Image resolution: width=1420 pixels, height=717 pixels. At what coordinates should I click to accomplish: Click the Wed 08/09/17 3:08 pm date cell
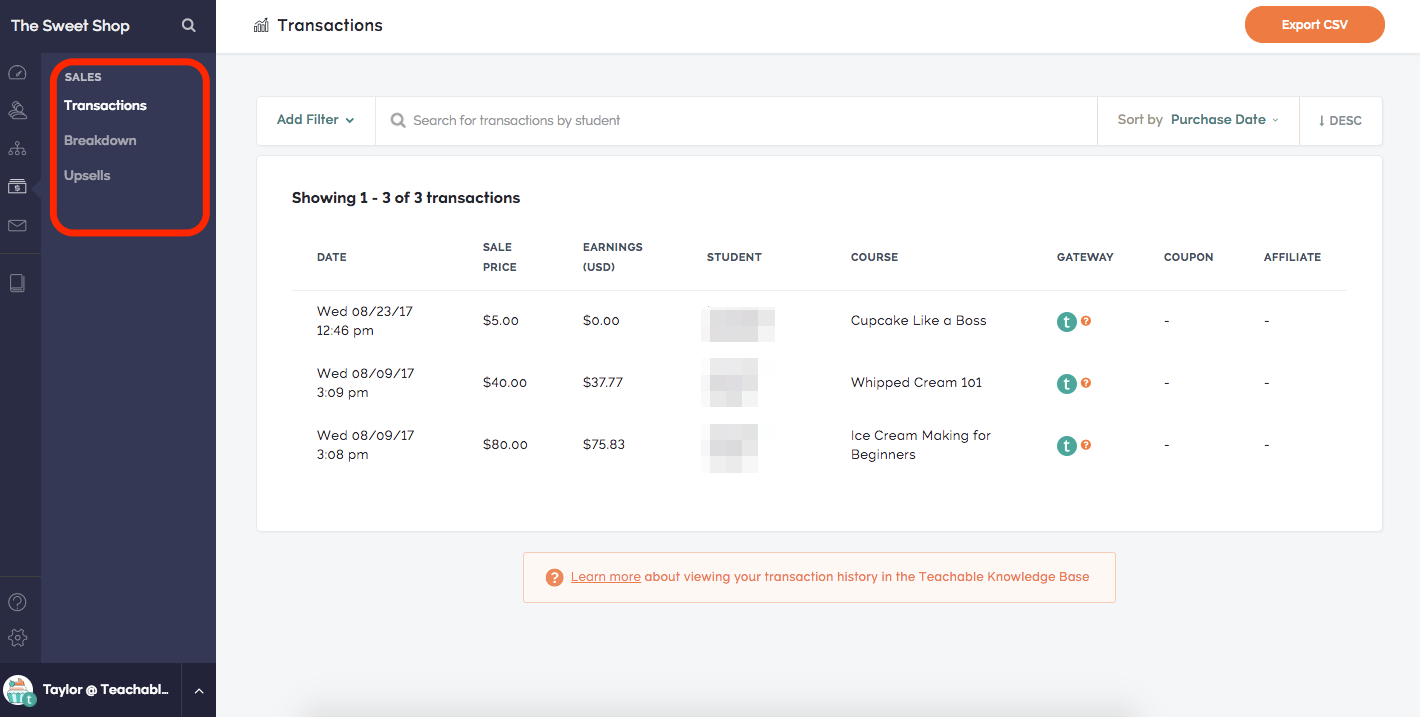click(x=365, y=445)
